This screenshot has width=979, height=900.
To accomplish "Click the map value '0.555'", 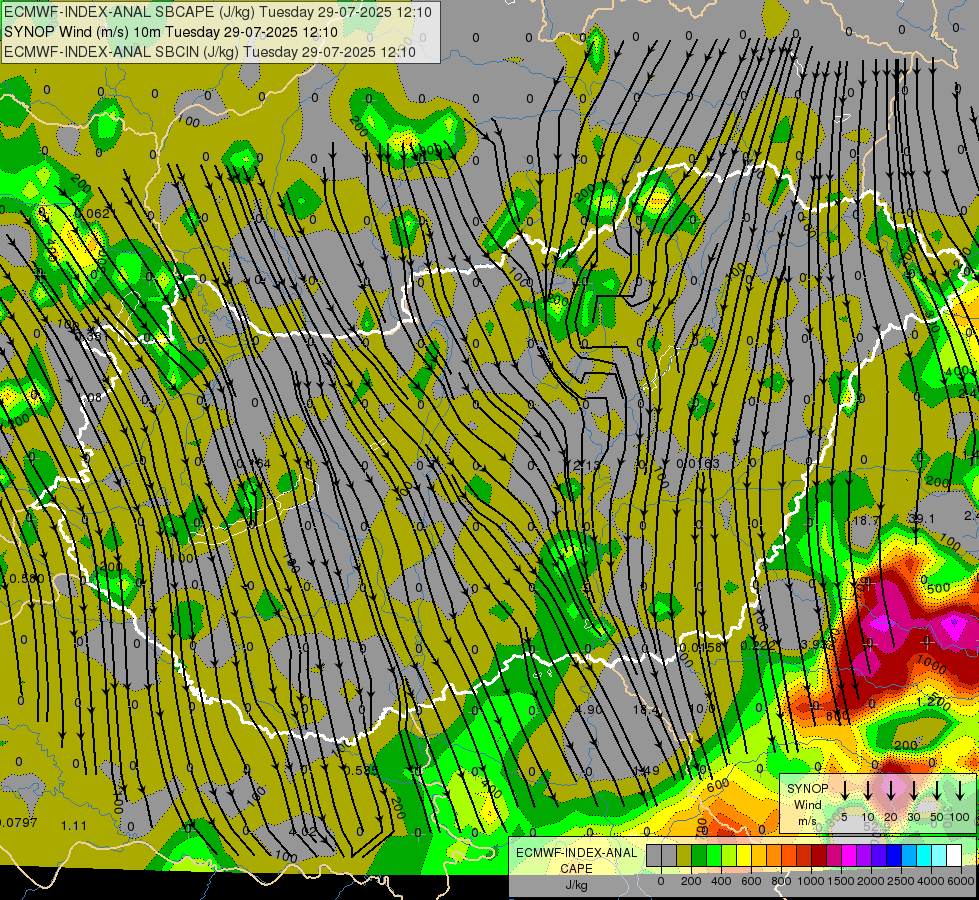I will pos(361,770).
